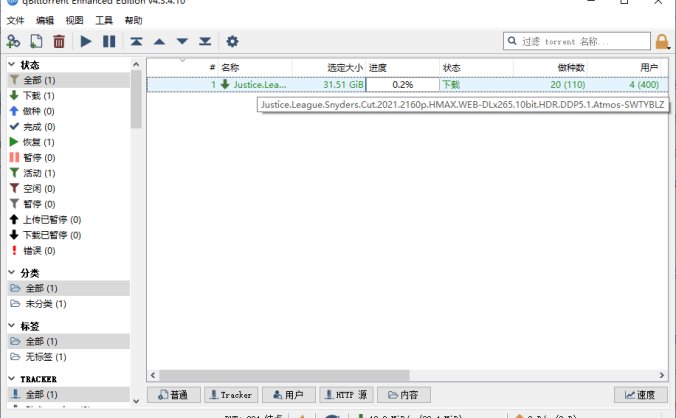Screen dimensions: 676x418
Task: Move torrent to bottom of queue
Action: 205,41
